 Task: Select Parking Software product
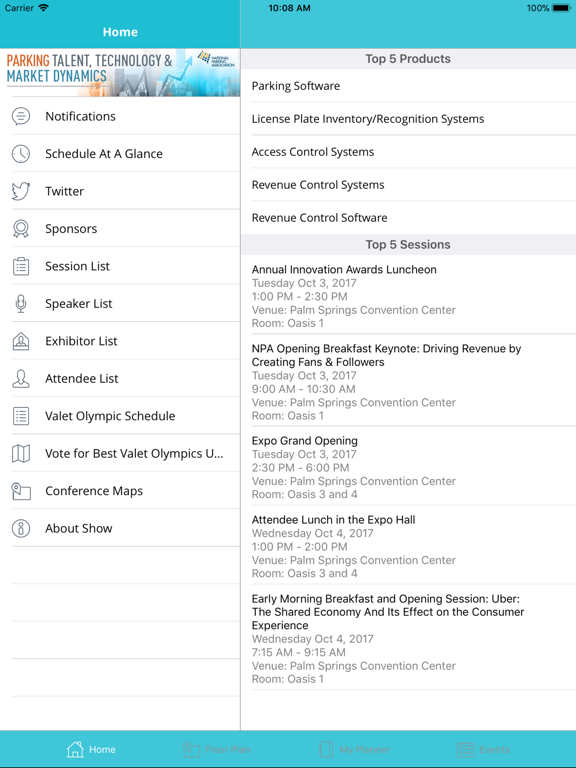click(x=408, y=86)
